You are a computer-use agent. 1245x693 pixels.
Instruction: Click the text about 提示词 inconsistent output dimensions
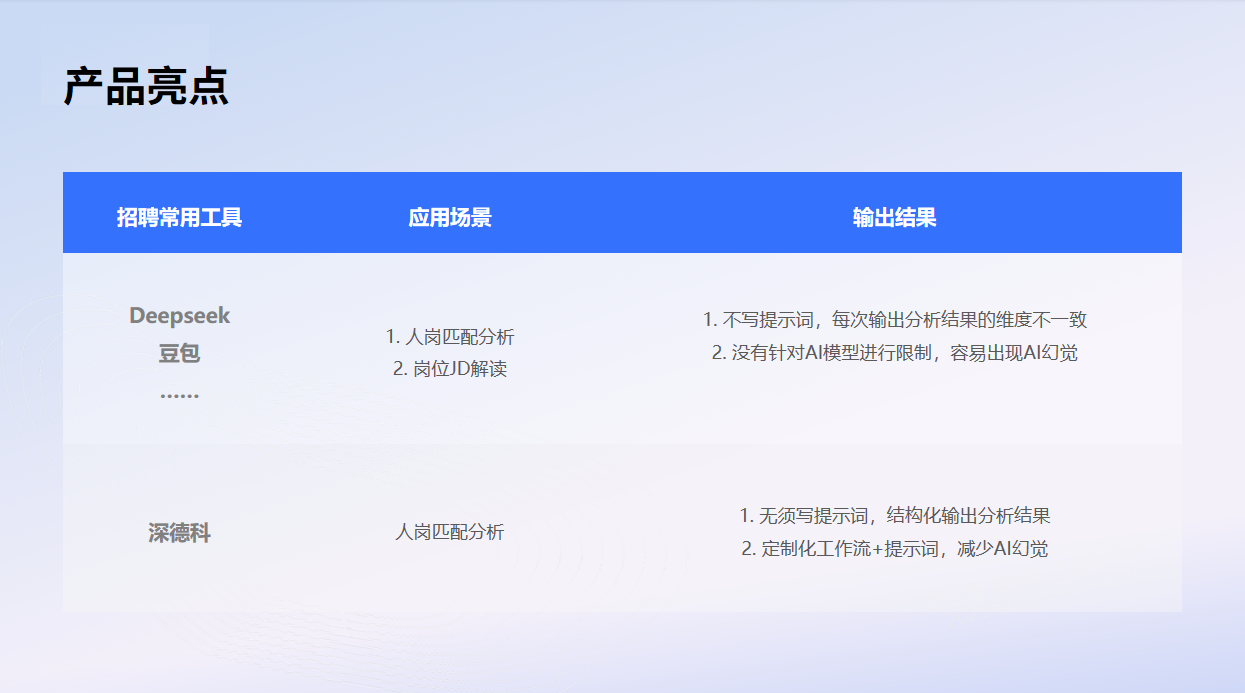(895, 318)
